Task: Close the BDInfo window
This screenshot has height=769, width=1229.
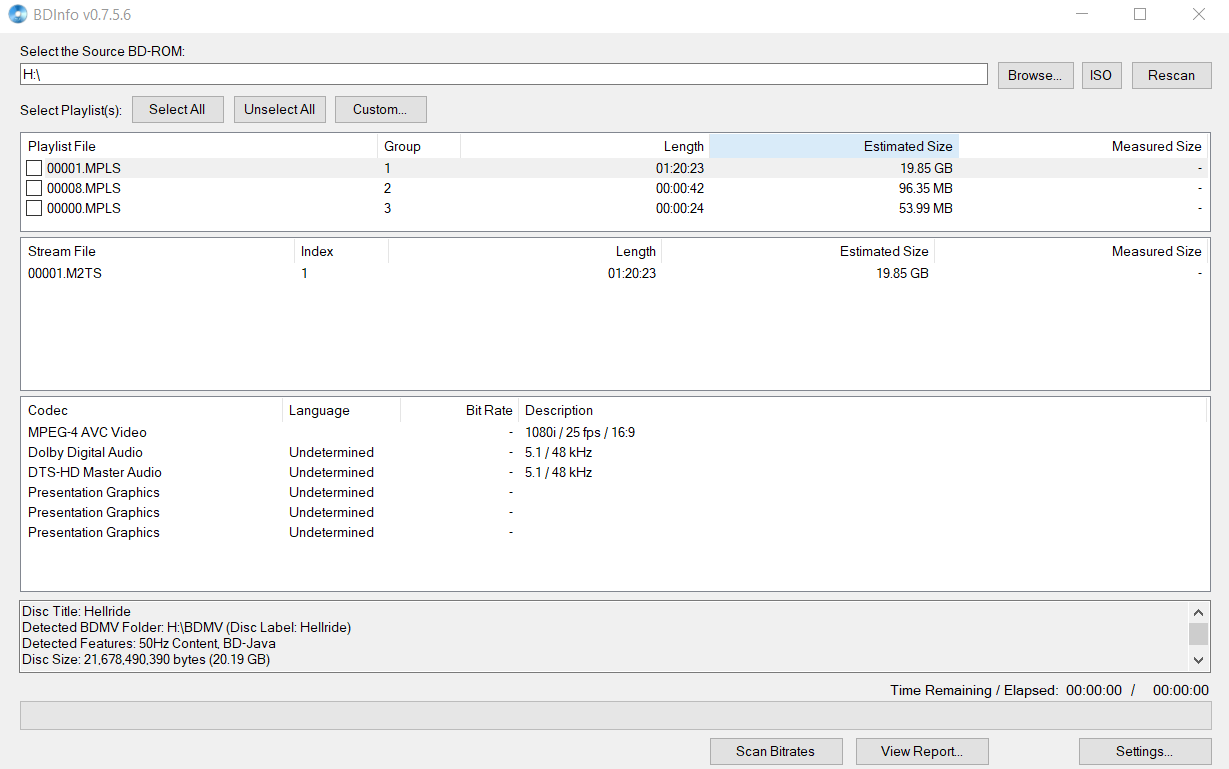Action: coord(1198,15)
